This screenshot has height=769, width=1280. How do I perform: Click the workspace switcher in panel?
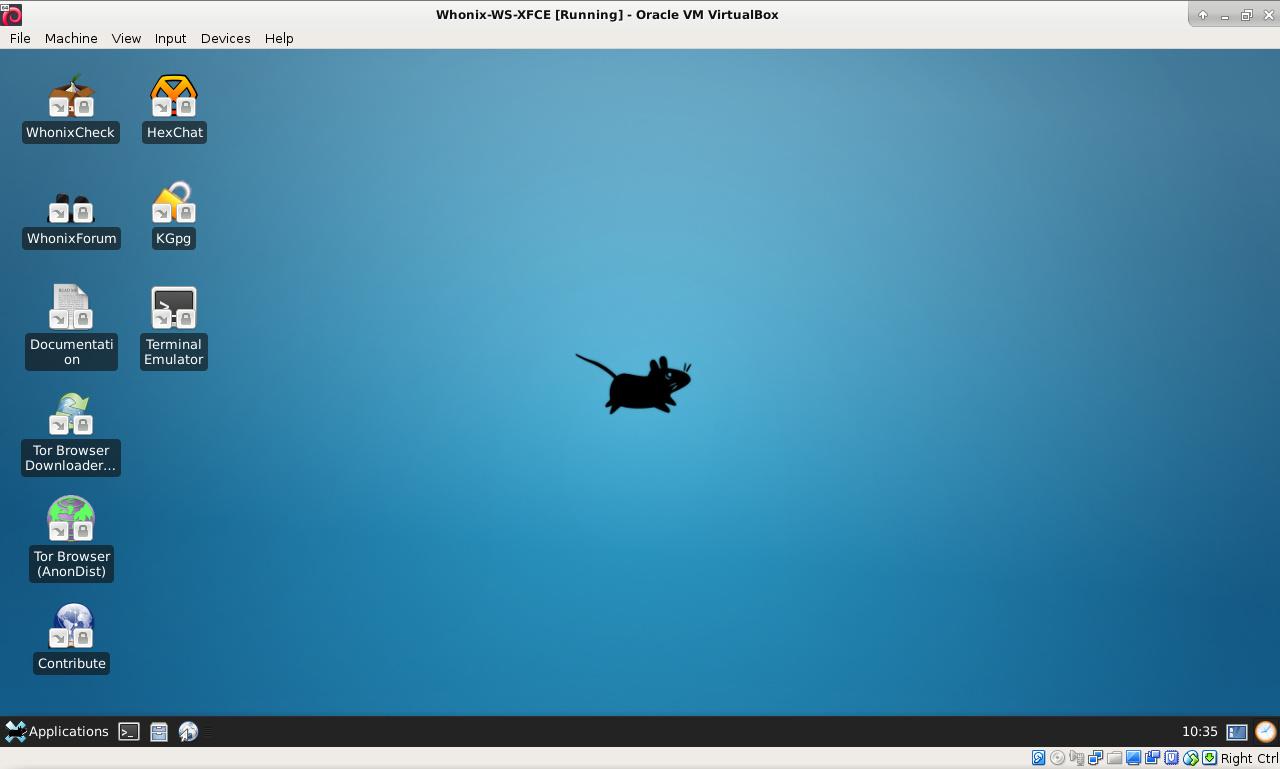pos(1237,732)
